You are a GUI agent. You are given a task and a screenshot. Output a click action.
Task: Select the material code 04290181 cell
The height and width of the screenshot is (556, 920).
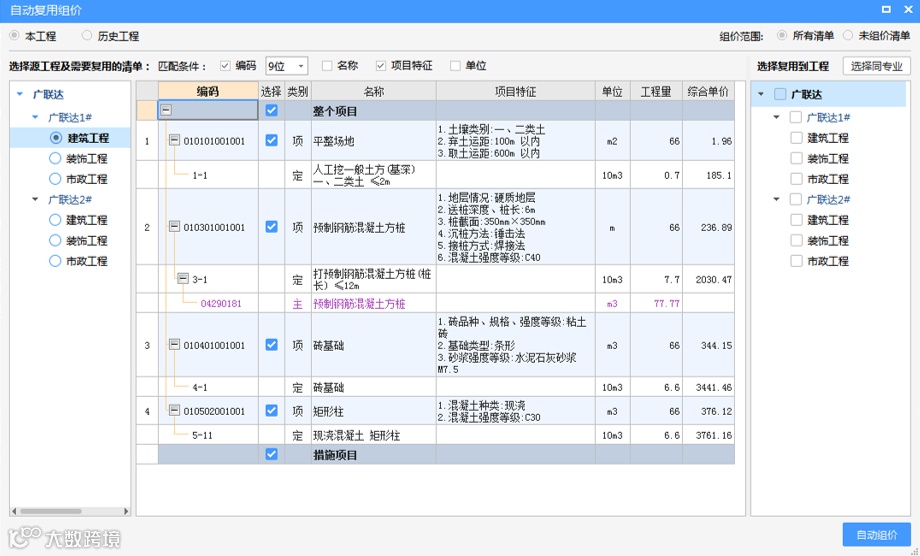coord(208,303)
